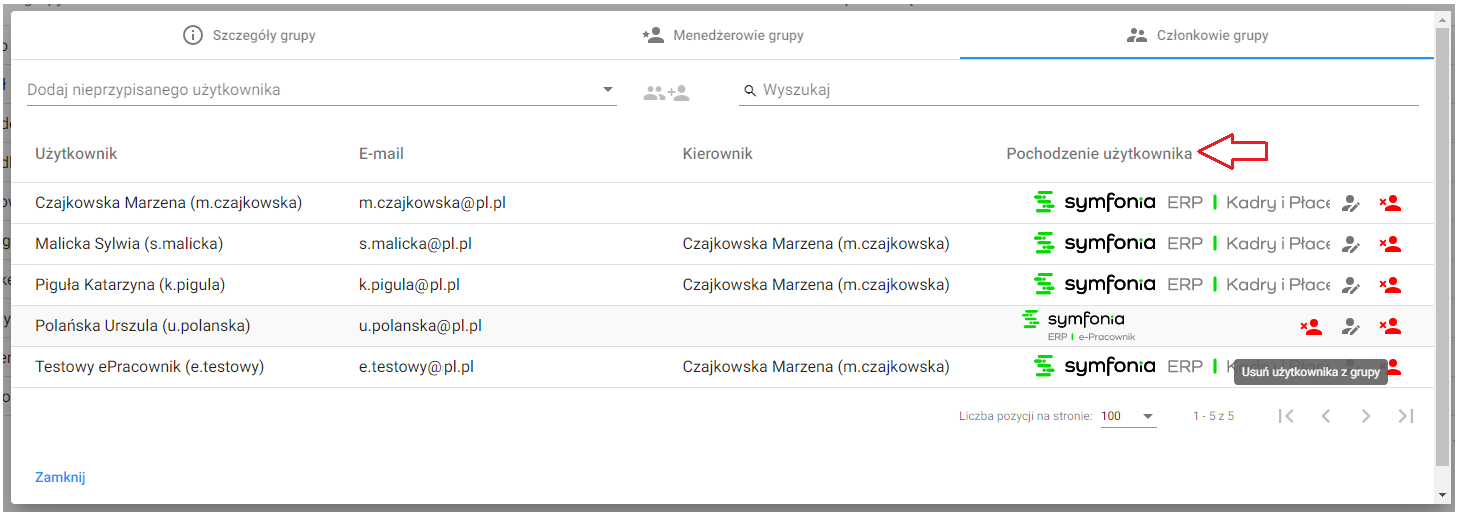Go to the first page of results
This screenshot has width=1461, height=520.
(x=1286, y=416)
